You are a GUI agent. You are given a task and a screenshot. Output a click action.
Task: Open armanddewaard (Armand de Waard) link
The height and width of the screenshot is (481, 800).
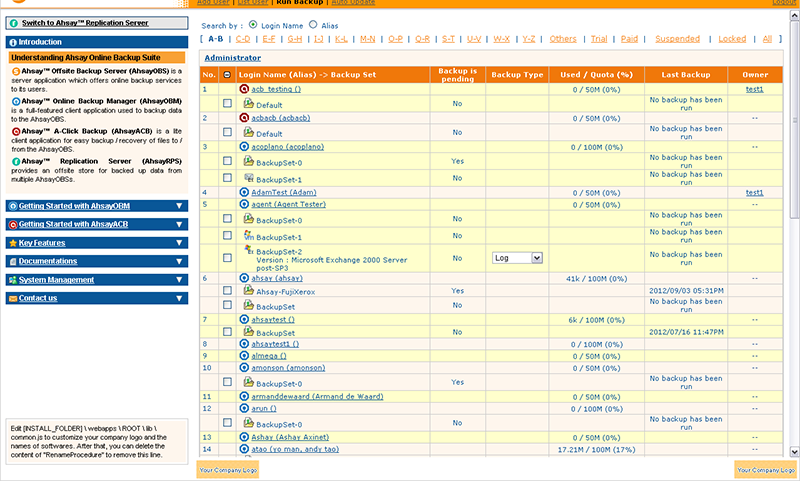click(317, 396)
